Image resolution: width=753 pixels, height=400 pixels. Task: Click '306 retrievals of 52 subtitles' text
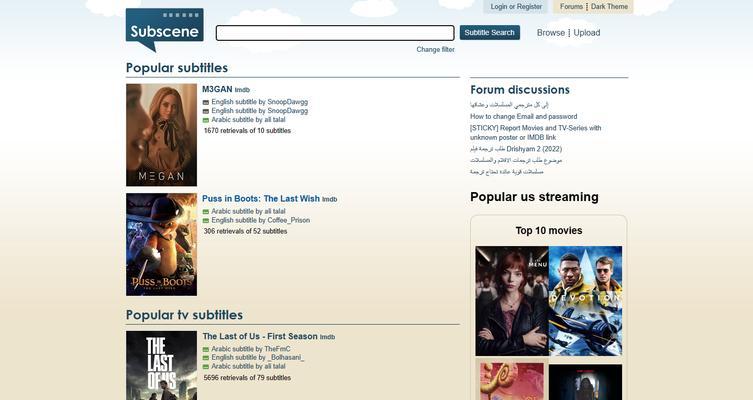tap(245, 231)
